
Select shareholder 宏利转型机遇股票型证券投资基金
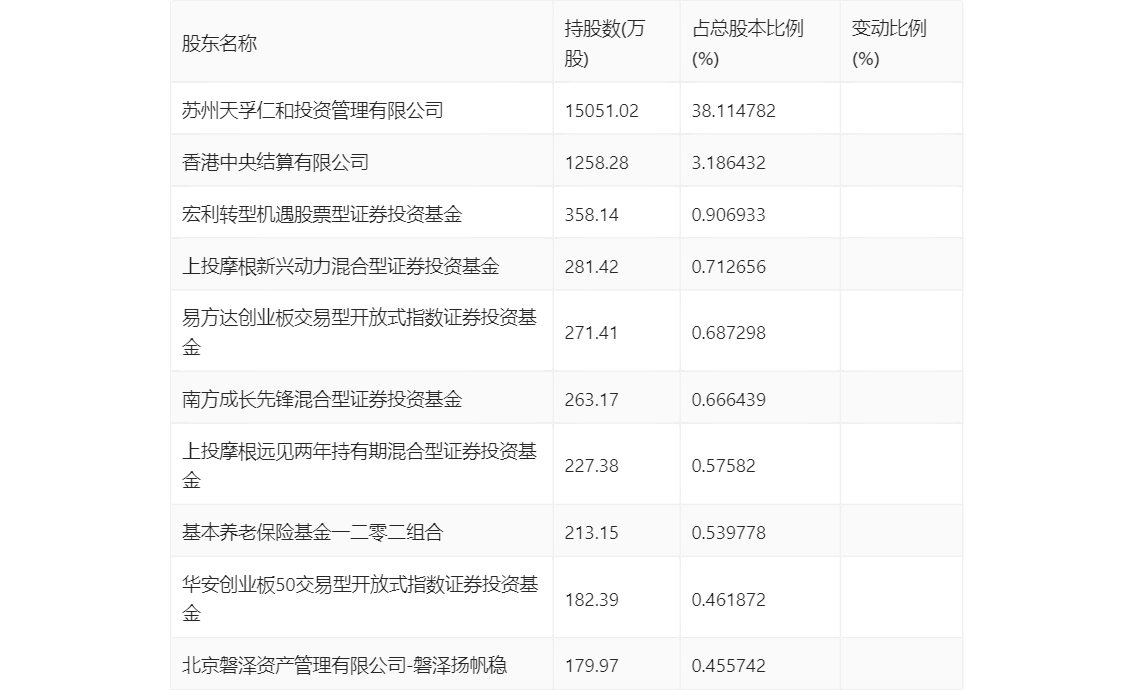pos(322,215)
